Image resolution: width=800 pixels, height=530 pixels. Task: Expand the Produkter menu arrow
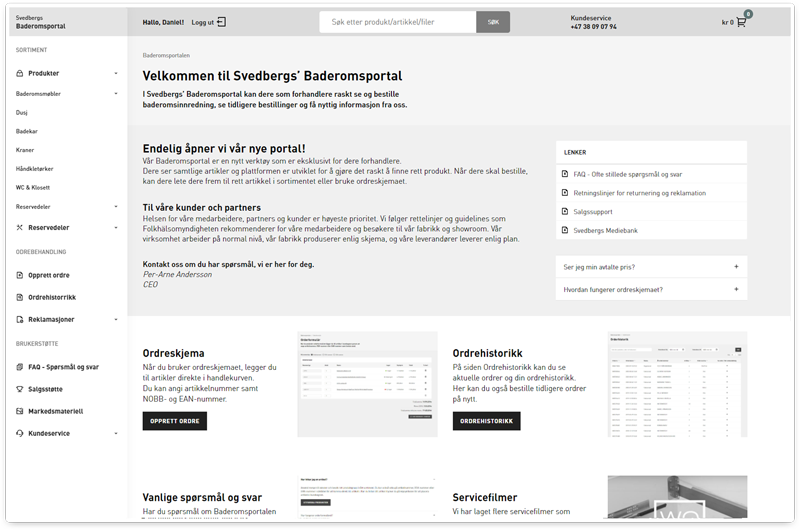click(116, 73)
